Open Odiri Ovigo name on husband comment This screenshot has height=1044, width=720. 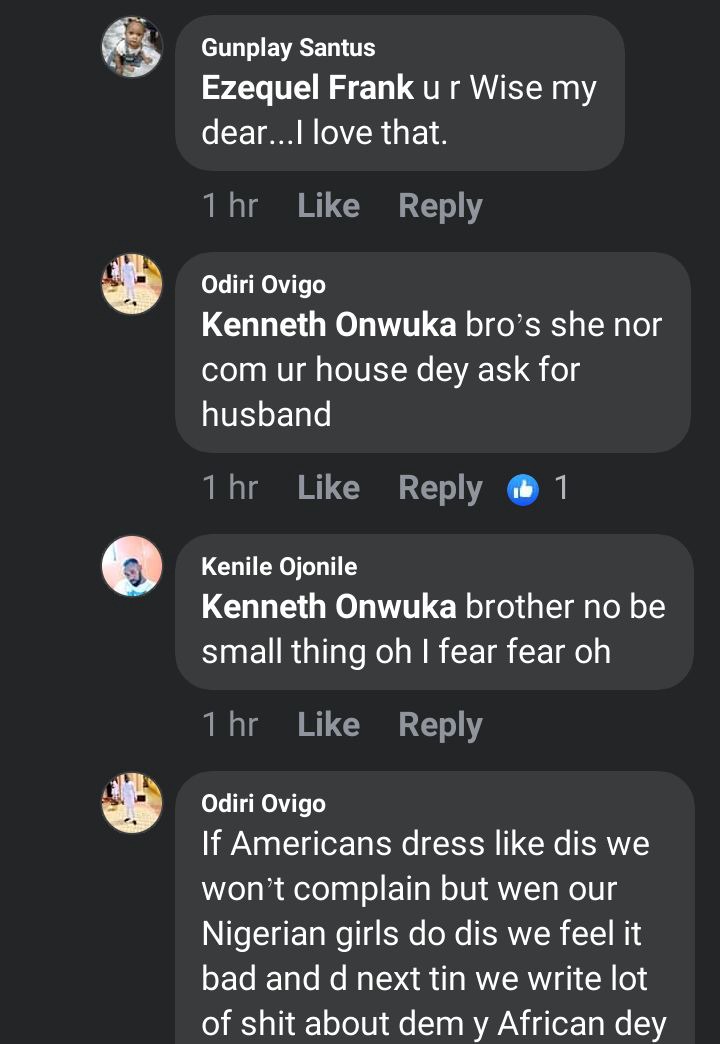tap(263, 285)
